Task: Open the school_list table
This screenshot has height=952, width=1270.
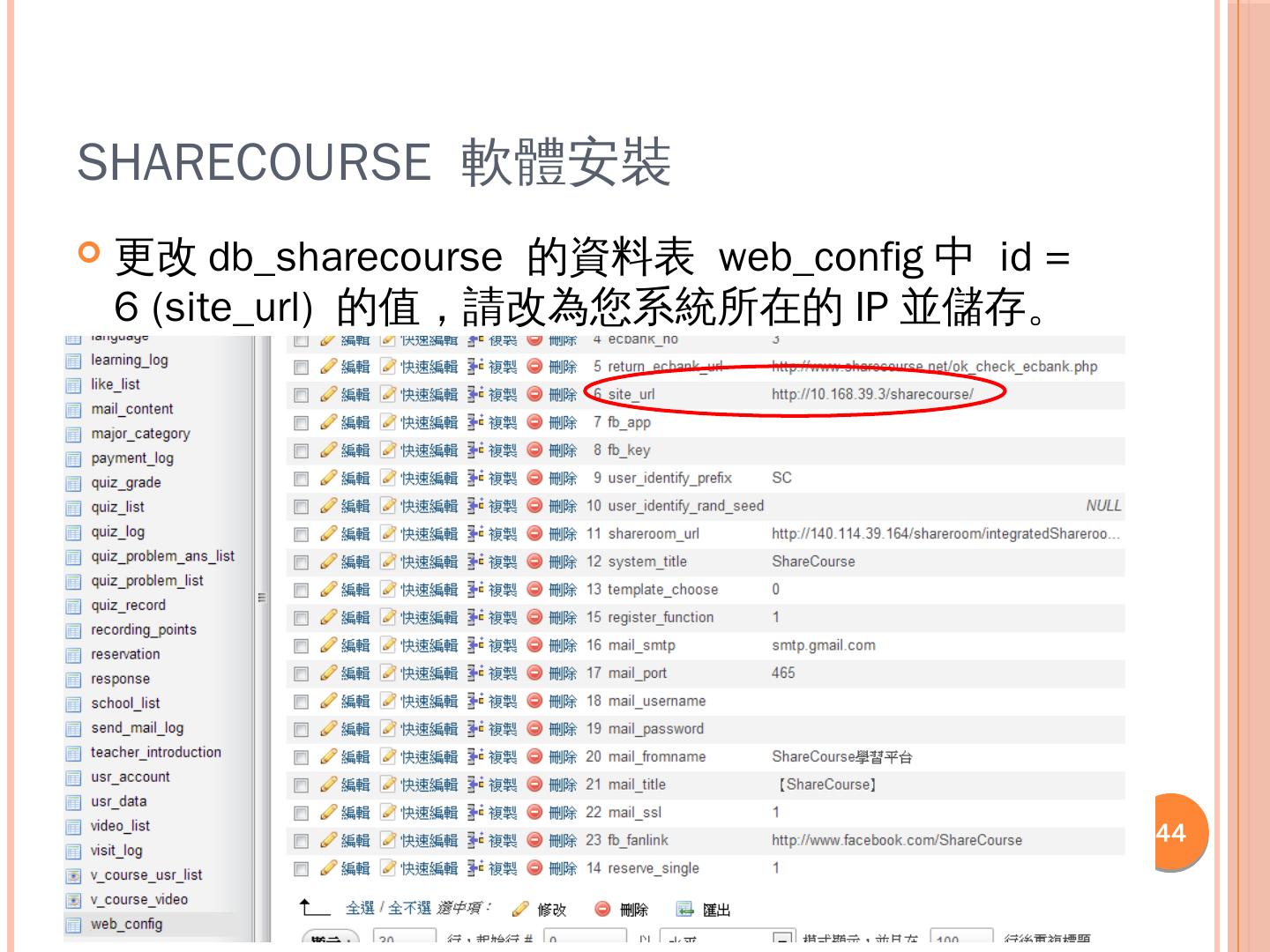Action: click(125, 703)
